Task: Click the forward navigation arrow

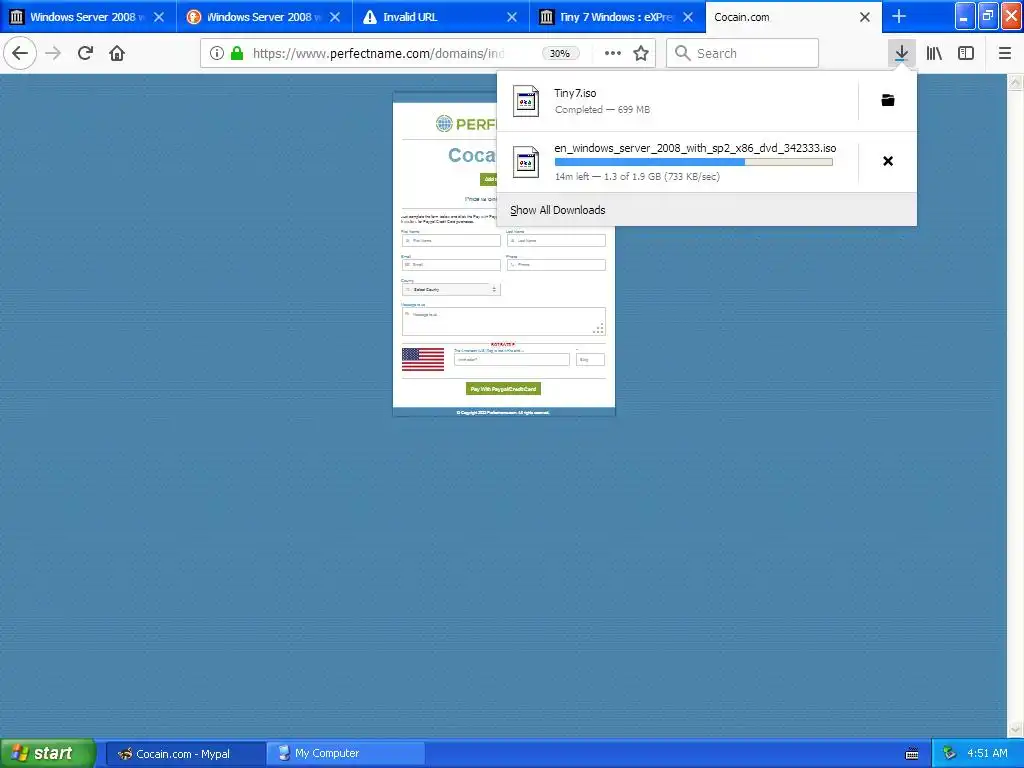Action: [54, 53]
